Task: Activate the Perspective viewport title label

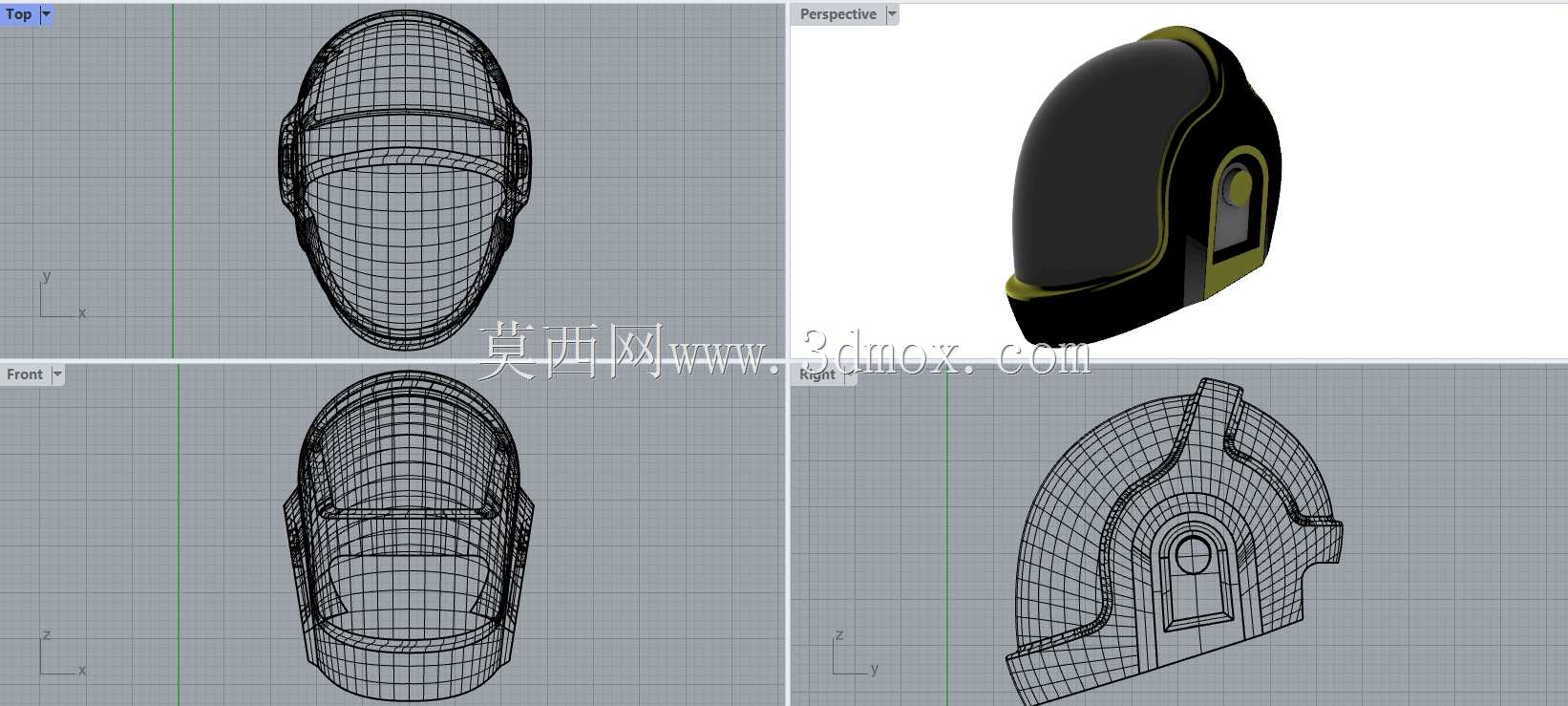Action: pos(838,14)
